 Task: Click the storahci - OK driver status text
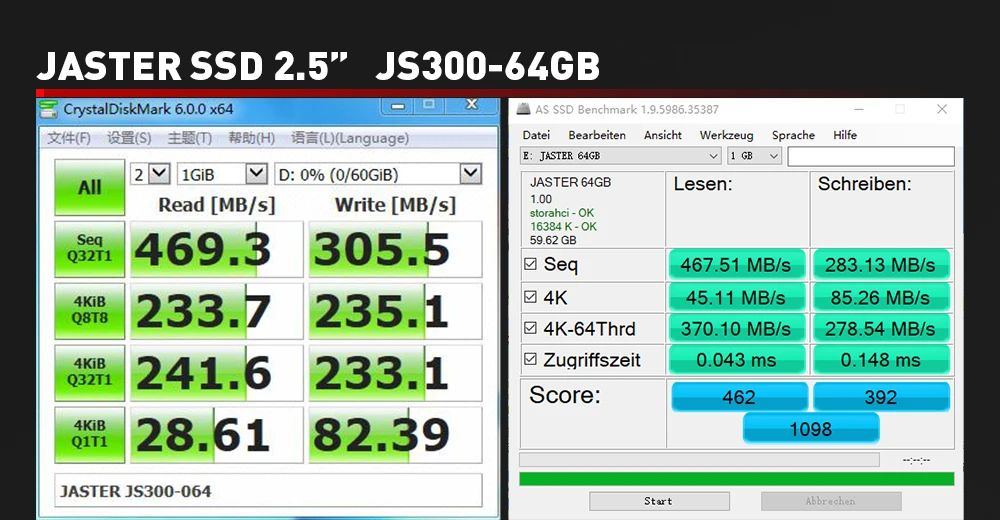tap(562, 213)
